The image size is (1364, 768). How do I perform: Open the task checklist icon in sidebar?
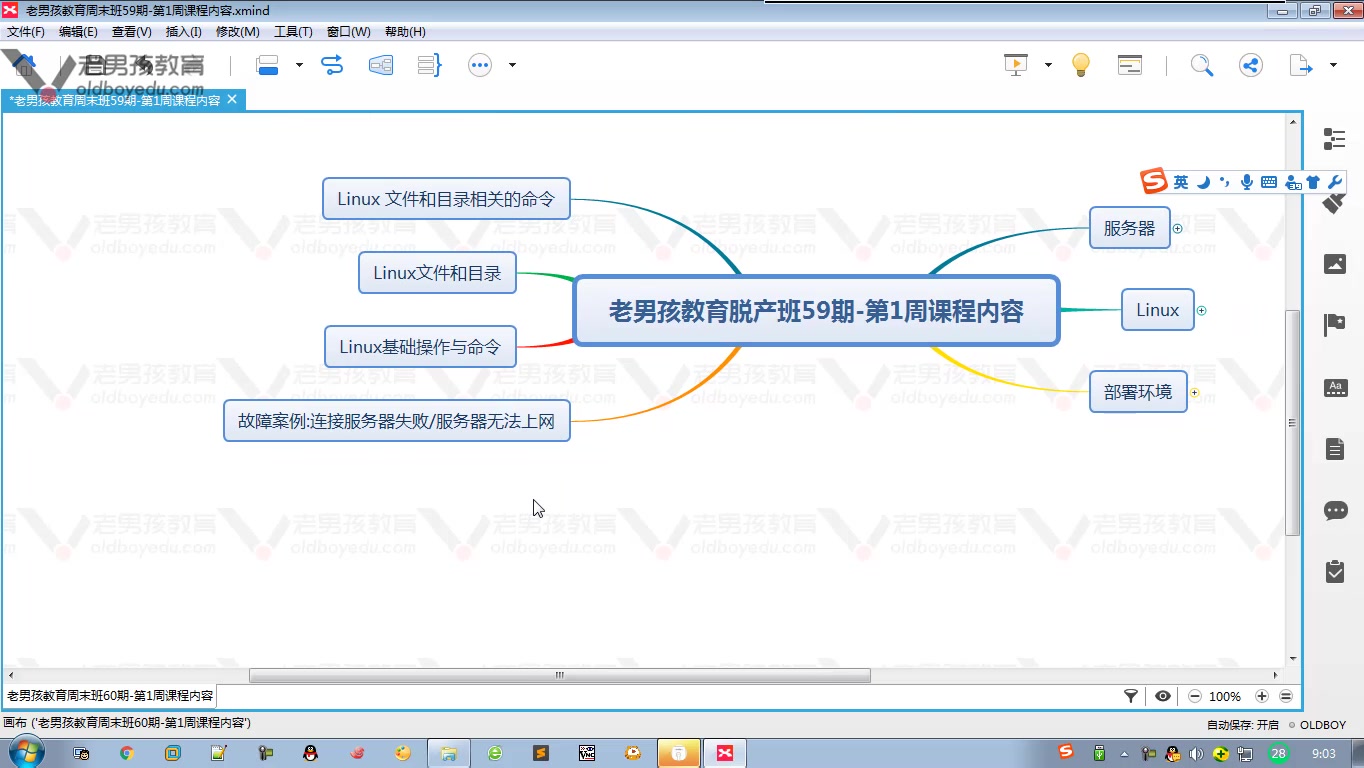coord(1335,571)
